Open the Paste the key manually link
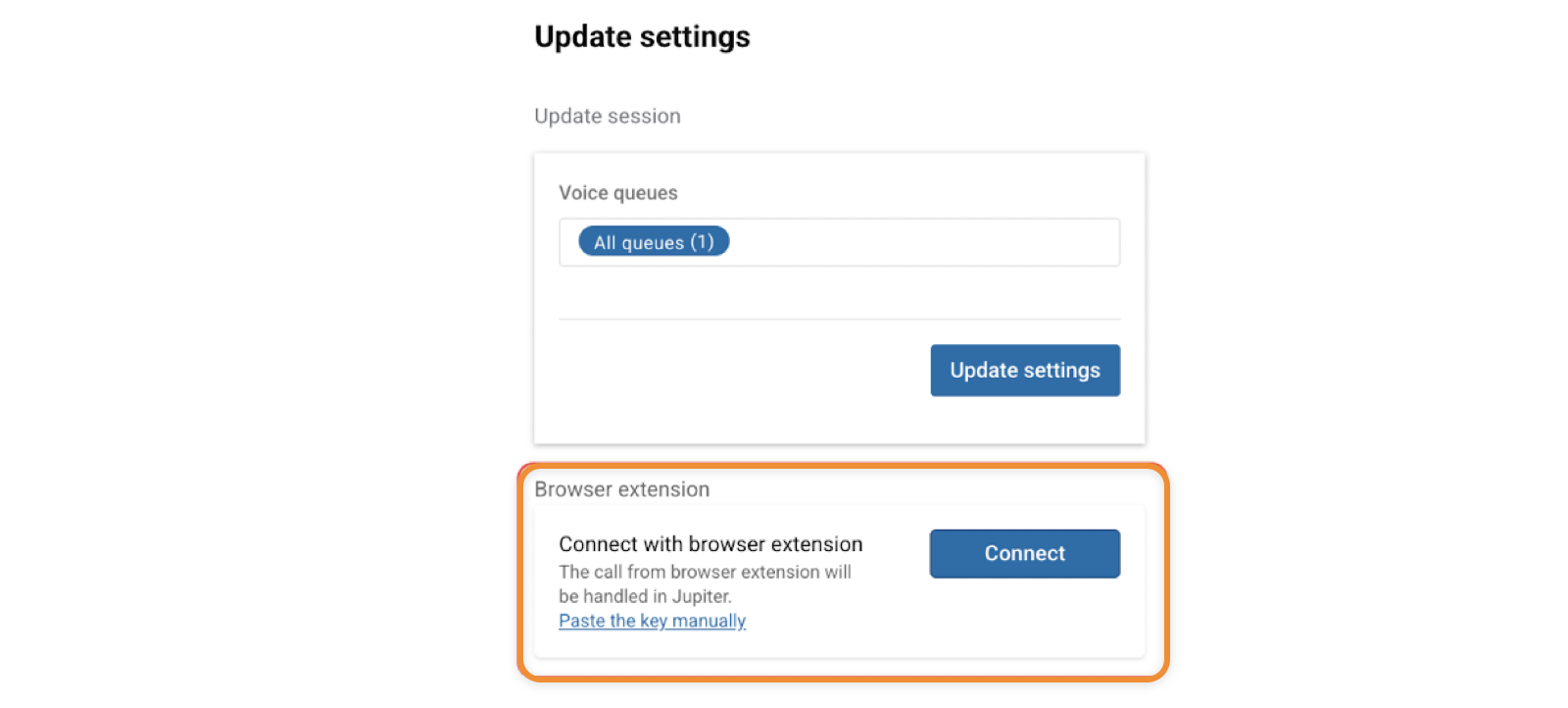1568x708 pixels. (652, 621)
